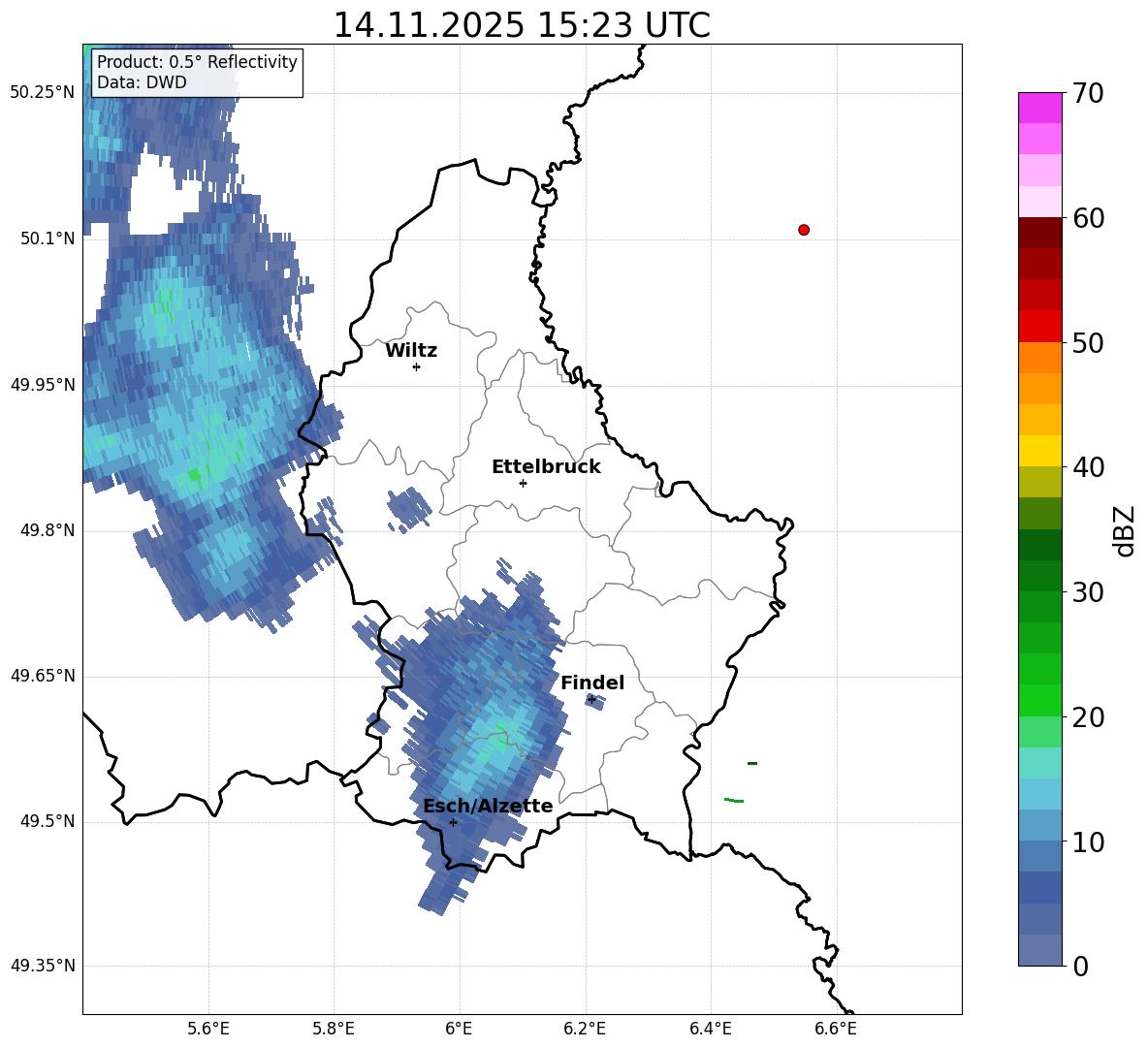
Task: Click the 49.8°N latitude label
Action: coord(48,530)
